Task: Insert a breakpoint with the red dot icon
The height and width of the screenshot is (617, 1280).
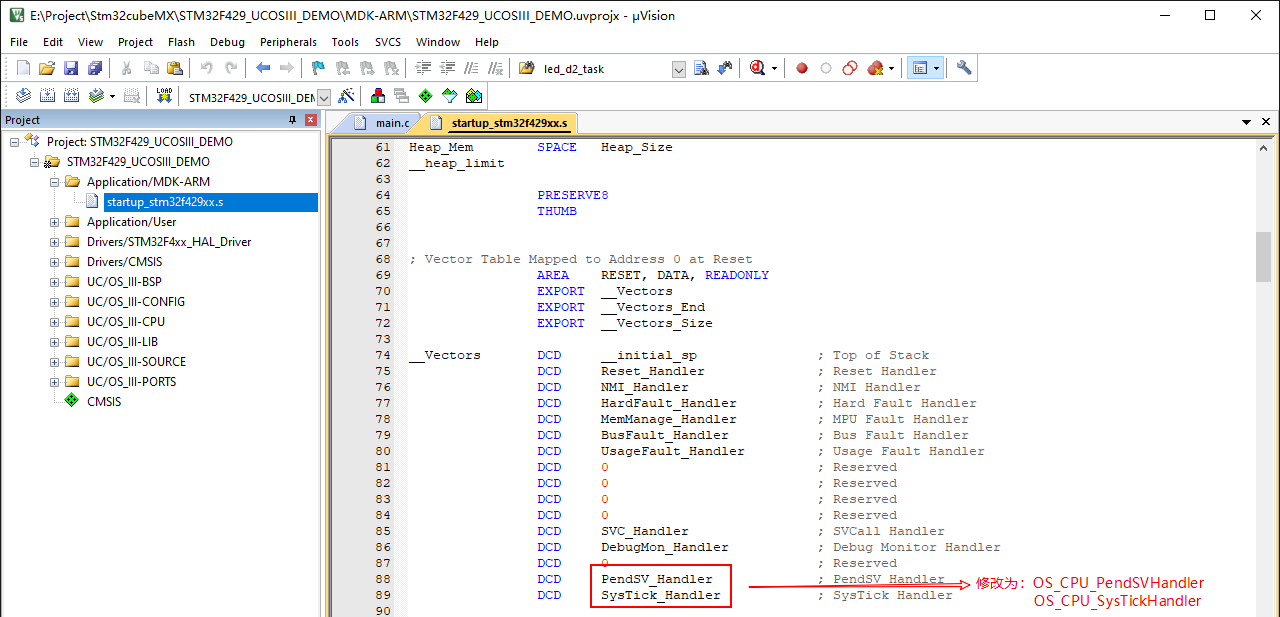Action: point(801,68)
